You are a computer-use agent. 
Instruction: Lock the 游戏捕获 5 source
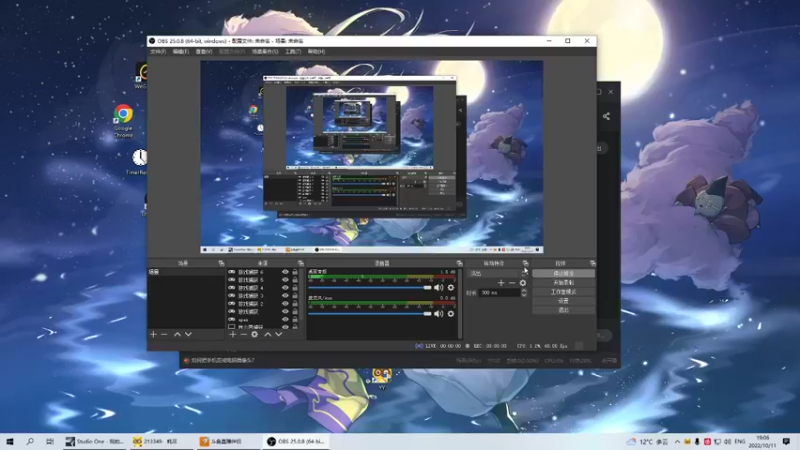[295, 280]
